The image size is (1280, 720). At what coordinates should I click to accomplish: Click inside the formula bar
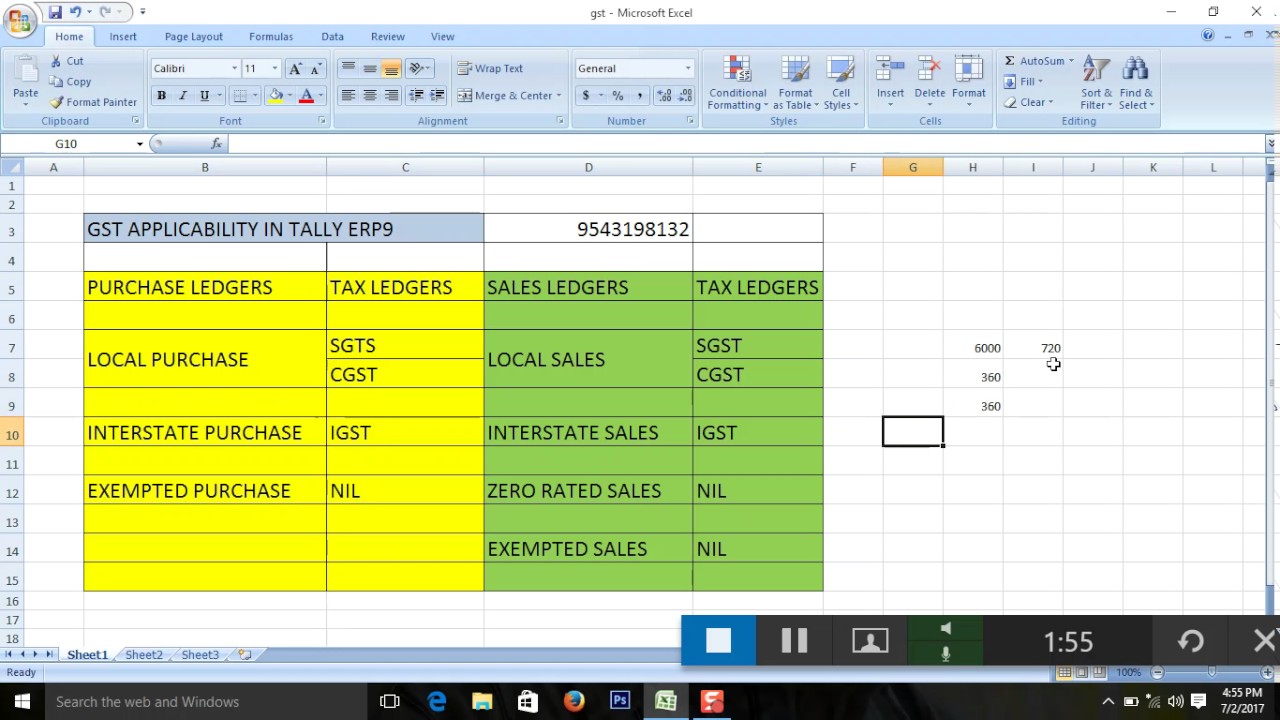click(x=745, y=144)
